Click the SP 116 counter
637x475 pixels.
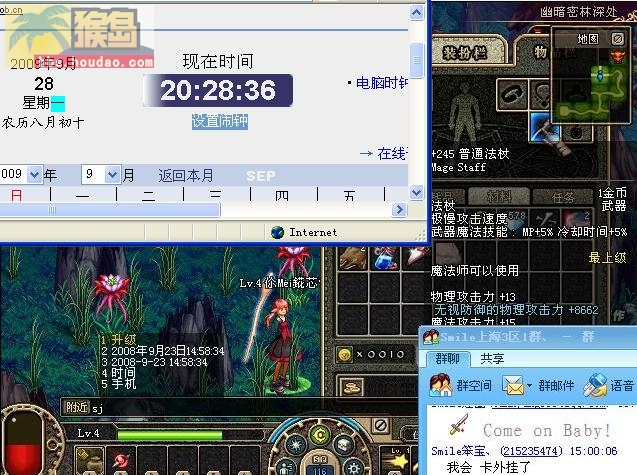click(x=320, y=464)
